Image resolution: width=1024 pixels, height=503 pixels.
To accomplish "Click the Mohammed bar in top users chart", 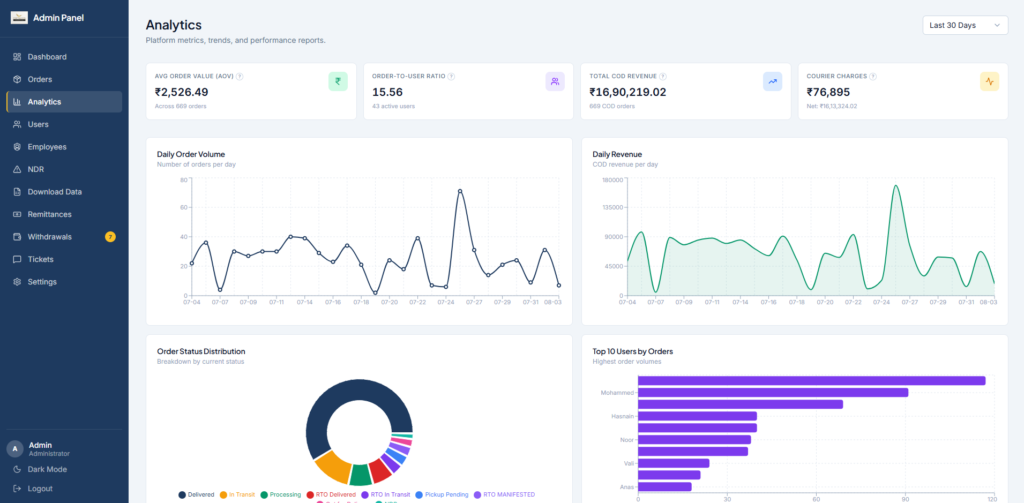I will tap(773, 393).
